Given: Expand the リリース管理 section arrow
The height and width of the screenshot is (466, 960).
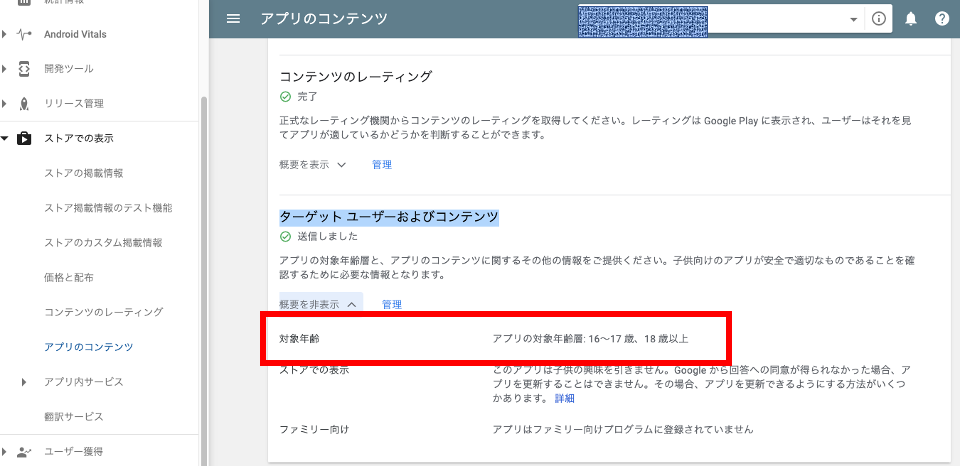Looking at the screenshot, I should (x=4, y=103).
